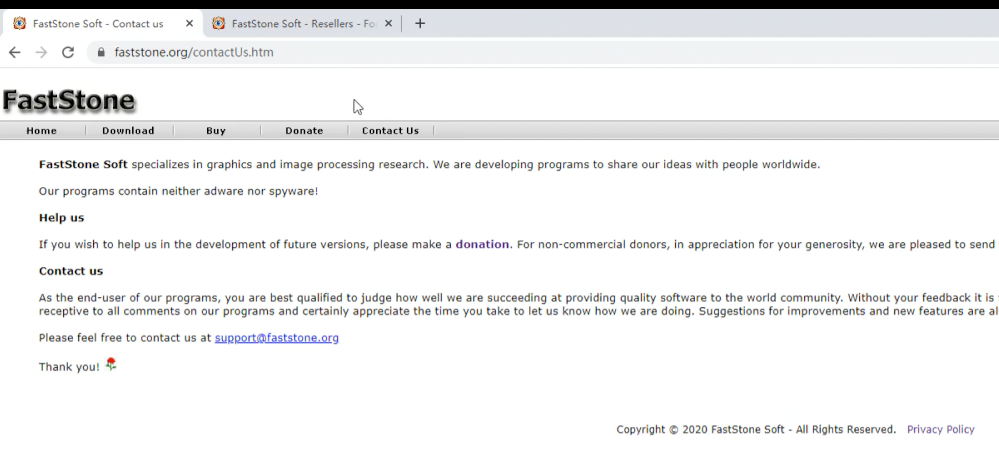The image size is (999, 455).
Task: Click the FastStone favicon on Contact tab
Action: [19, 23]
